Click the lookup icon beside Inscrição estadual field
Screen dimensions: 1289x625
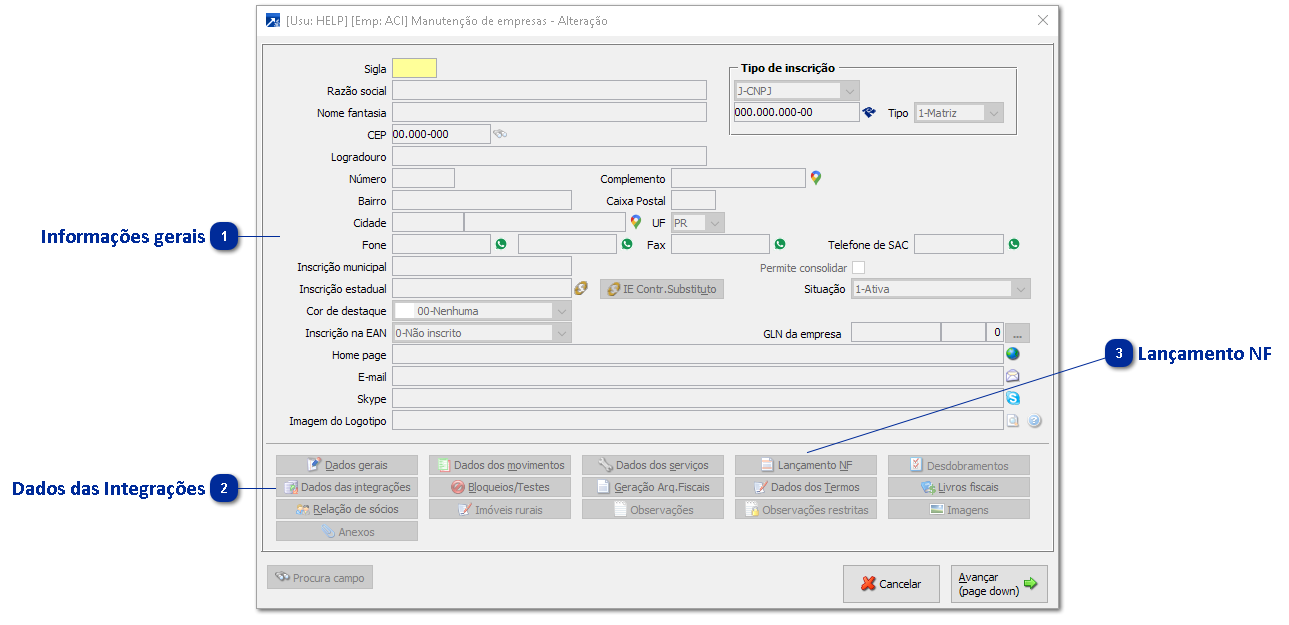point(580,289)
